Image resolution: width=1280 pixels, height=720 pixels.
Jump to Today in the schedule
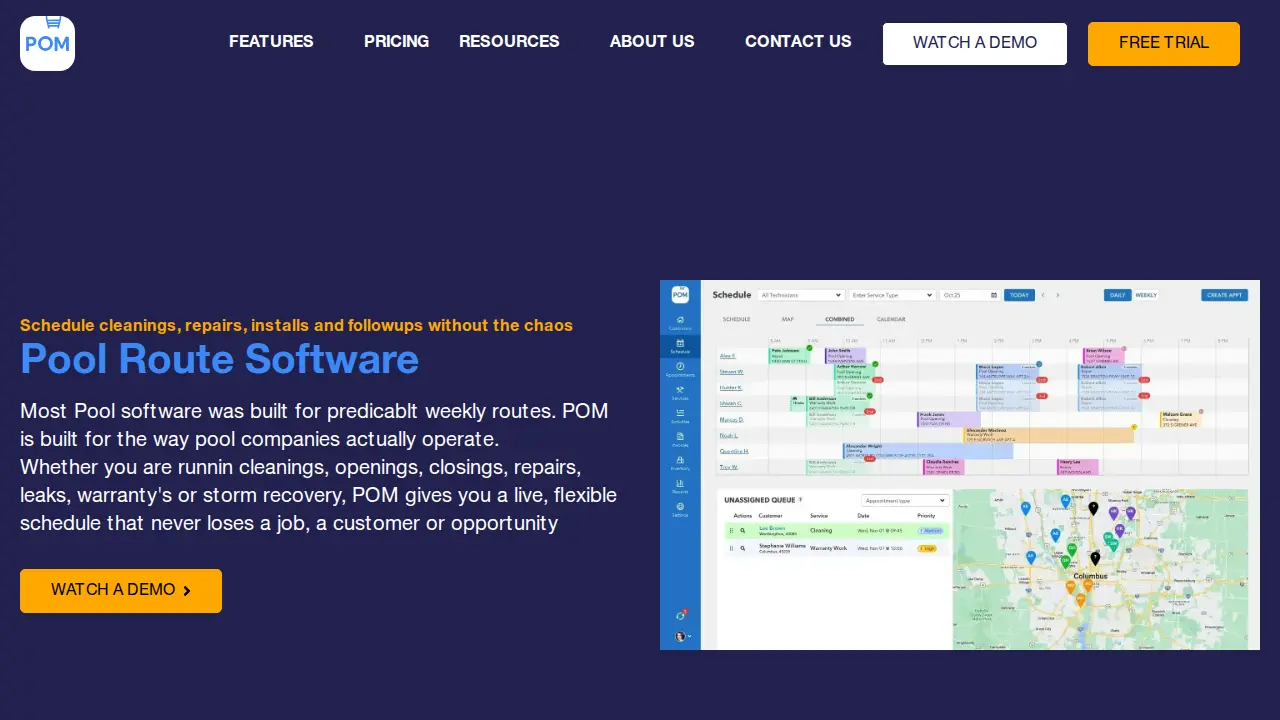tap(1019, 295)
